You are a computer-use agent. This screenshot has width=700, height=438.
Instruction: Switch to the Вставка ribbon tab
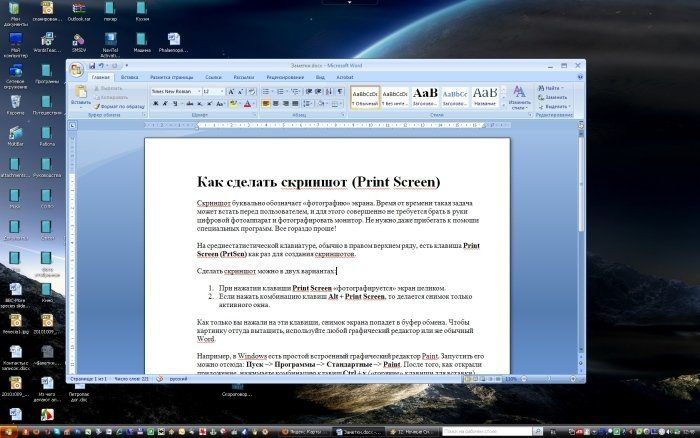(x=130, y=76)
